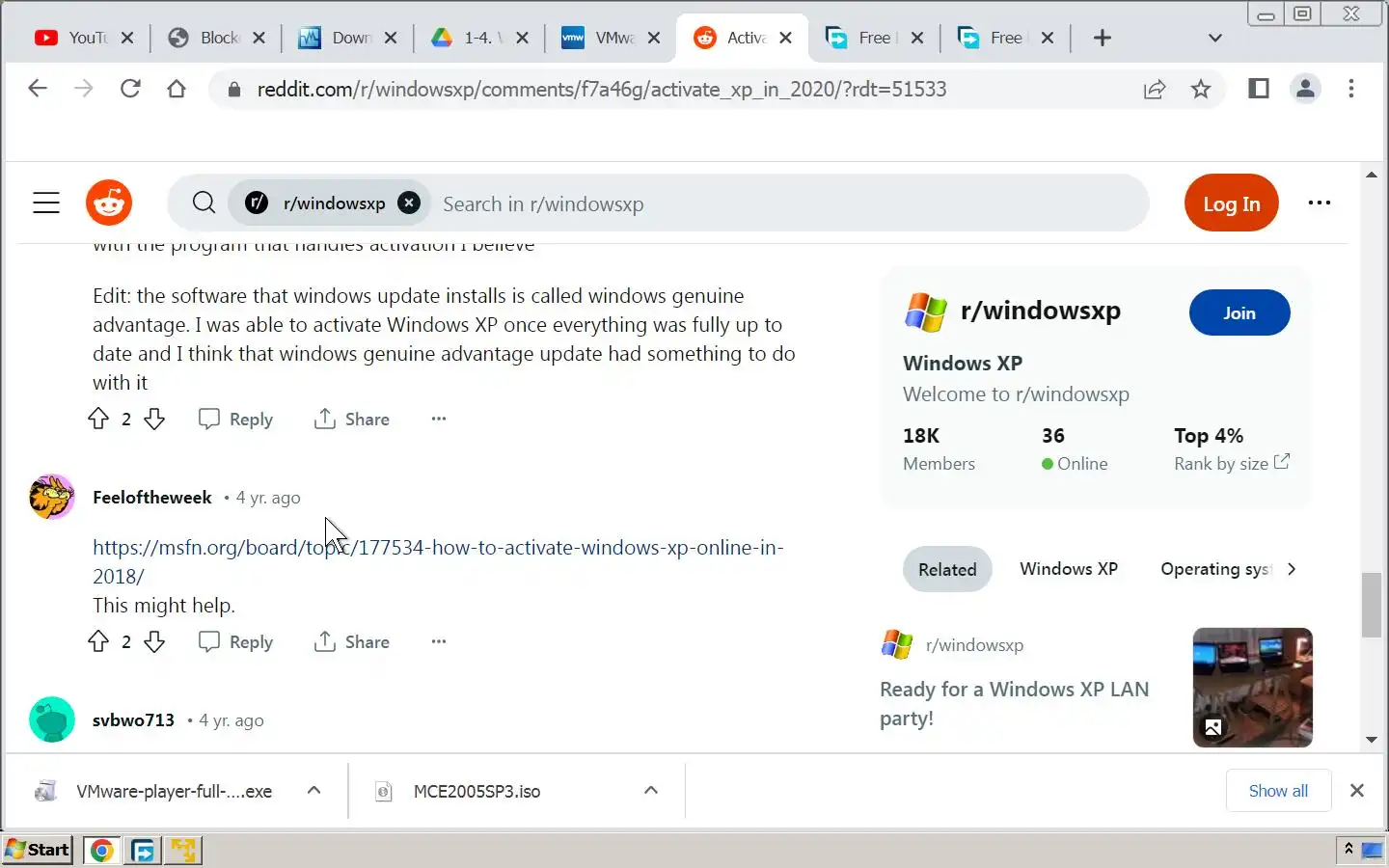Click the Chrome taskbar icon
This screenshot has width=1389, height=868.
[x=101, y=850]
